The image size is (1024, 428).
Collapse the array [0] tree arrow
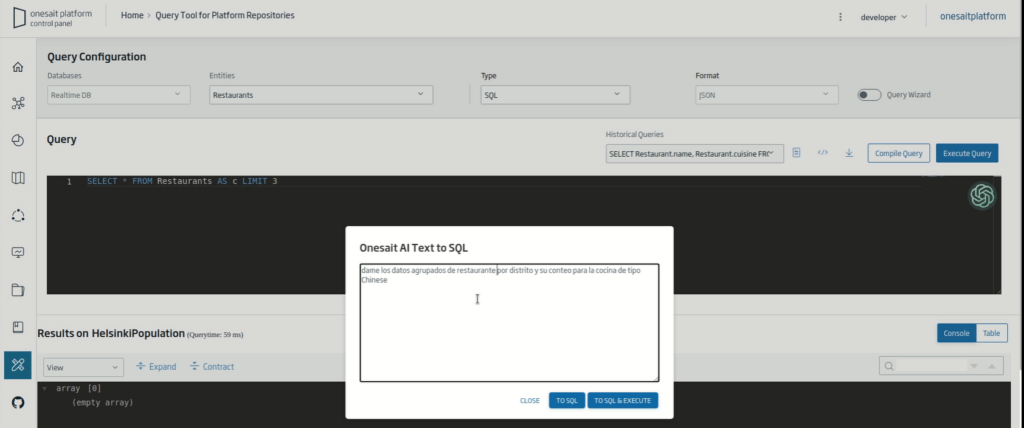click(44, 388)
